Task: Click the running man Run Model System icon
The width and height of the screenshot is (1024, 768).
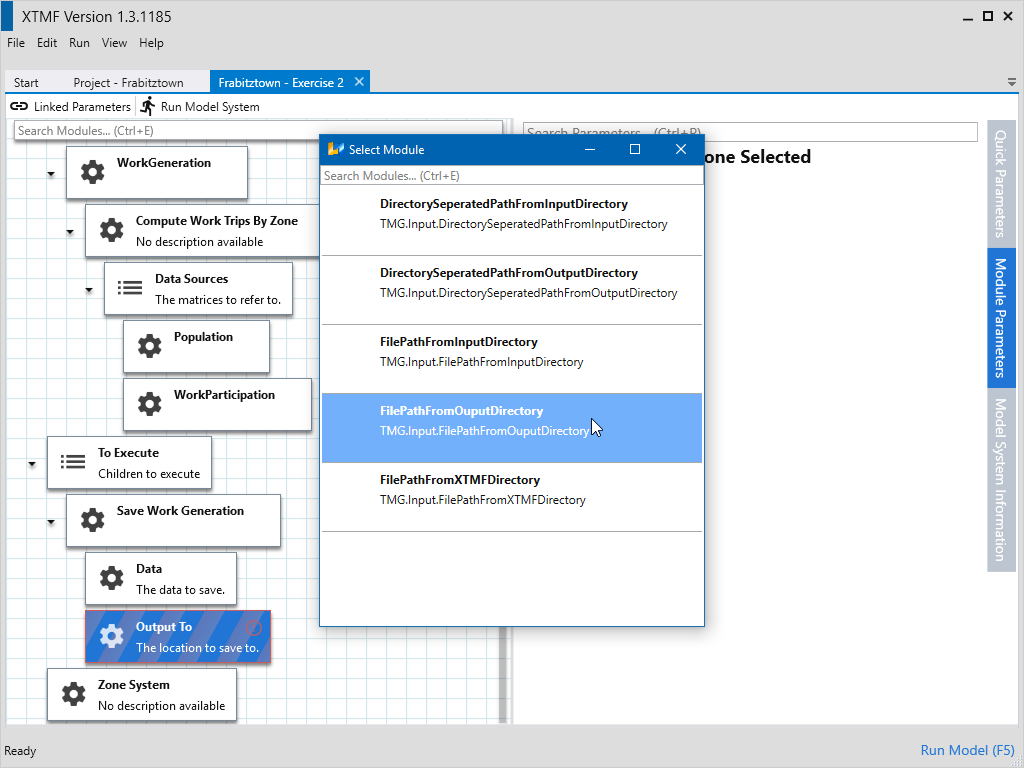Action: [148, 106]
